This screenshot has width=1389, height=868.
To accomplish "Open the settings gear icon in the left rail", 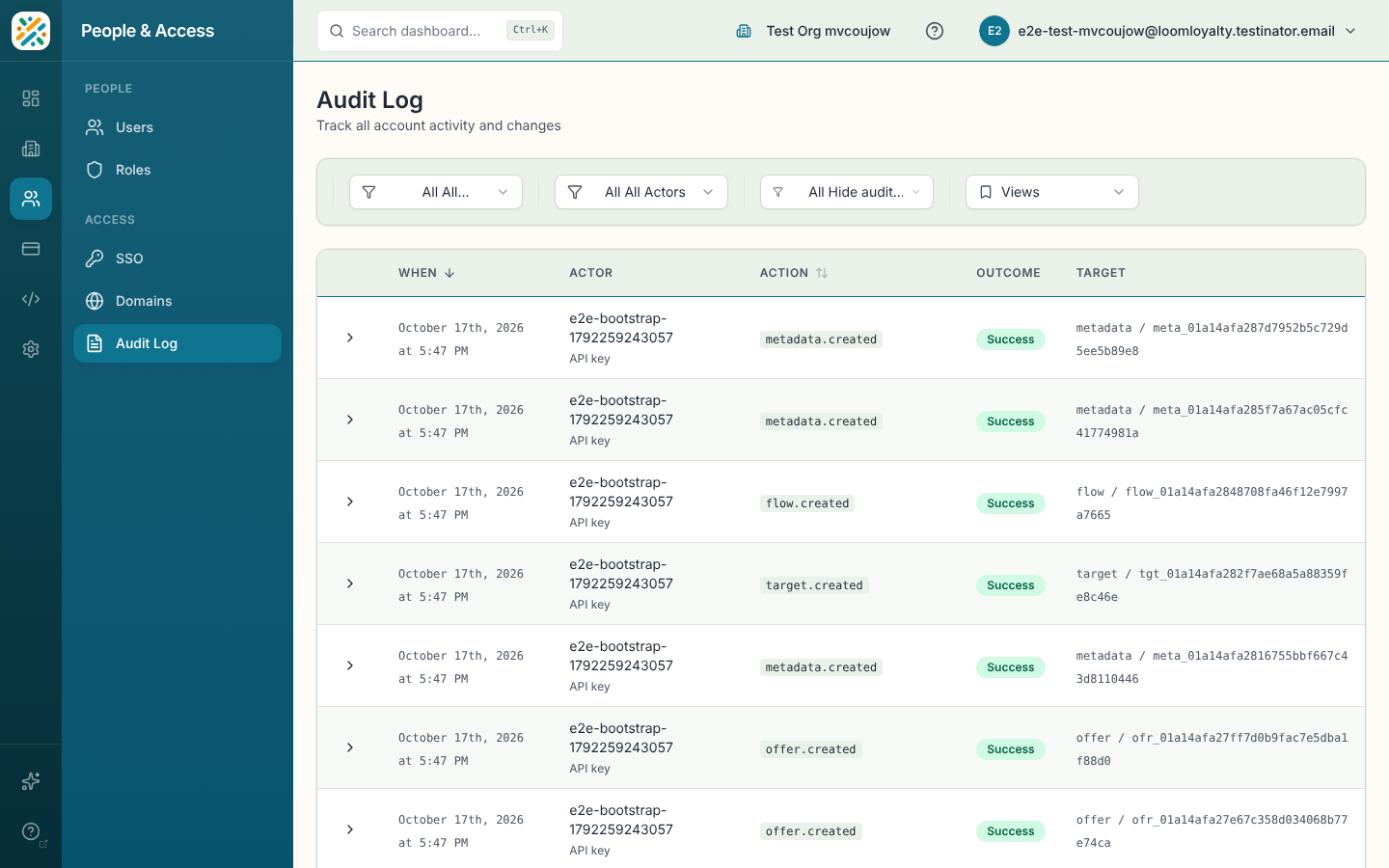I will coord(31,349).
